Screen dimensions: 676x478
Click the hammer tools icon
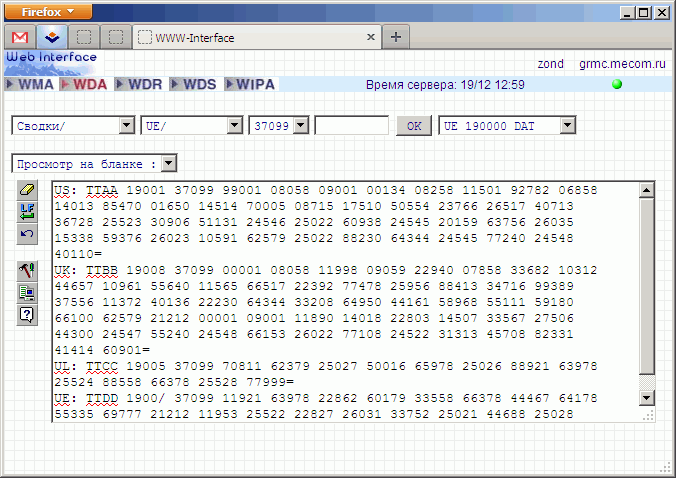(x=27, y=271)
